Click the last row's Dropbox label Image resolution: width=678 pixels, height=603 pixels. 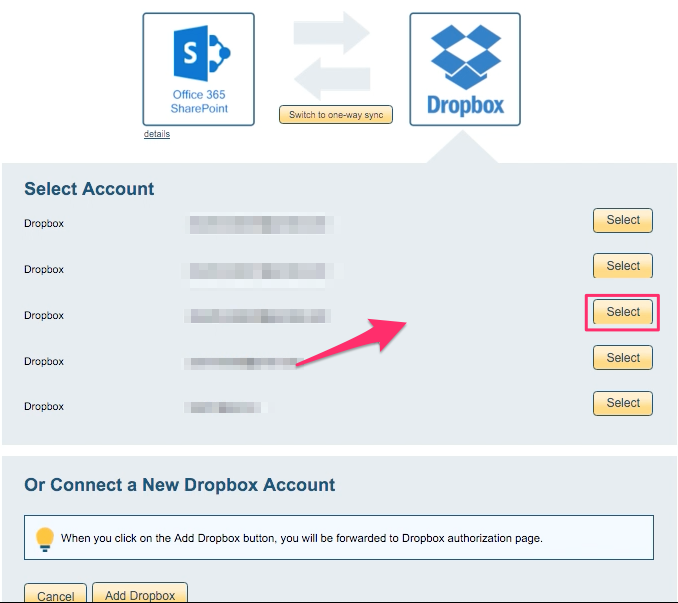(44, 407)
